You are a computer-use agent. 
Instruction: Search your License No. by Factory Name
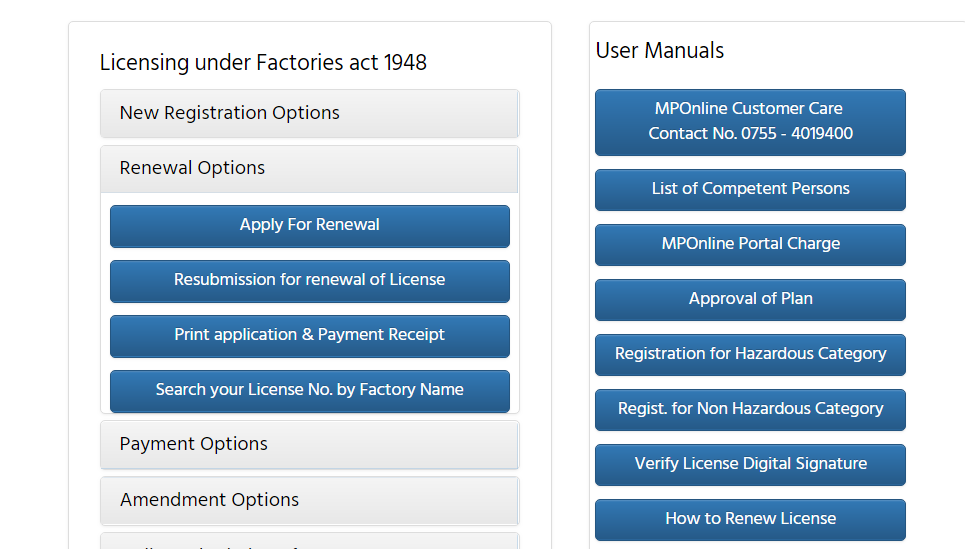309,390
